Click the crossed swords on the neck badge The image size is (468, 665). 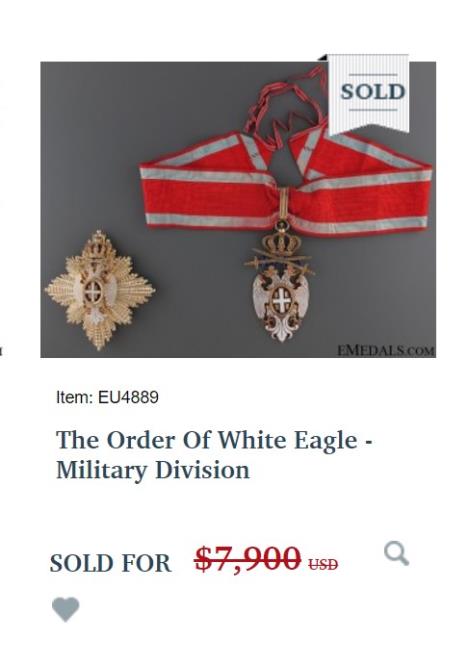[280, 260]
